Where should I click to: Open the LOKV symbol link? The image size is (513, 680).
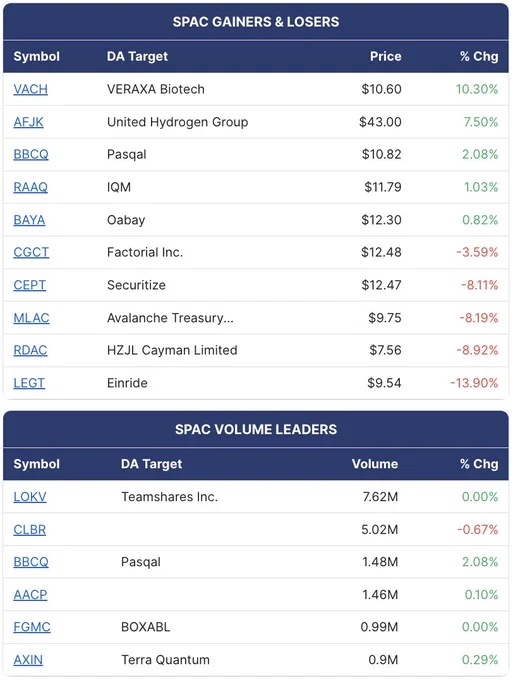pos(30,497)
